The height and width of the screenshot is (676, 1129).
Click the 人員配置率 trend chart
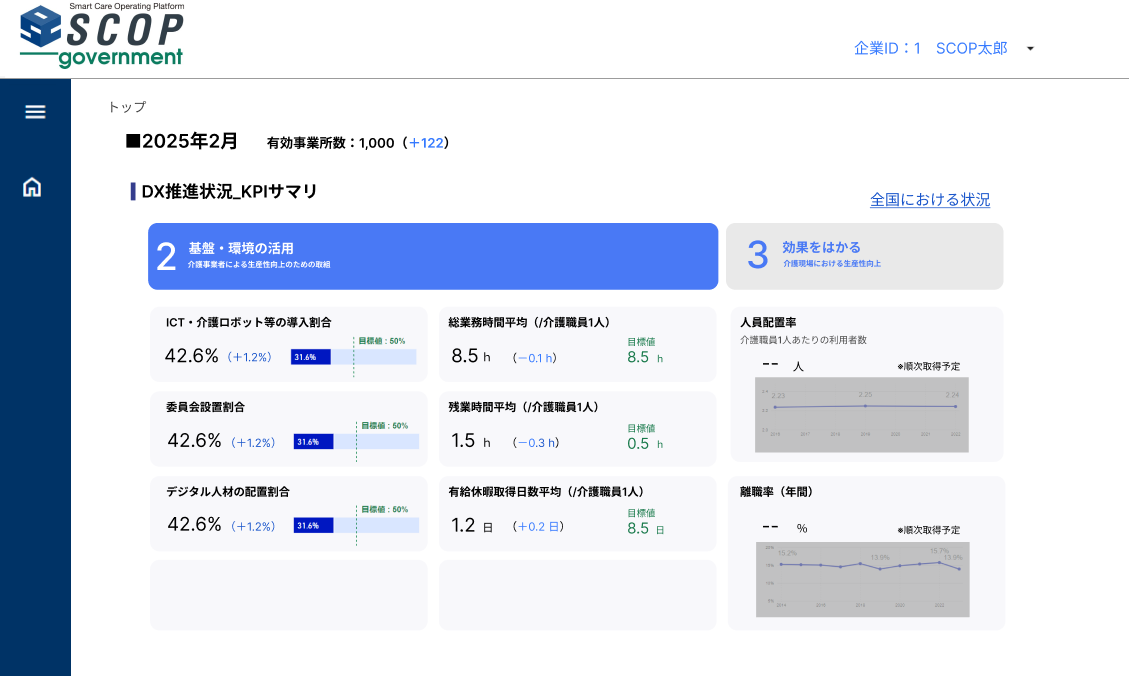pyautogui.click(x=863, y=415)
